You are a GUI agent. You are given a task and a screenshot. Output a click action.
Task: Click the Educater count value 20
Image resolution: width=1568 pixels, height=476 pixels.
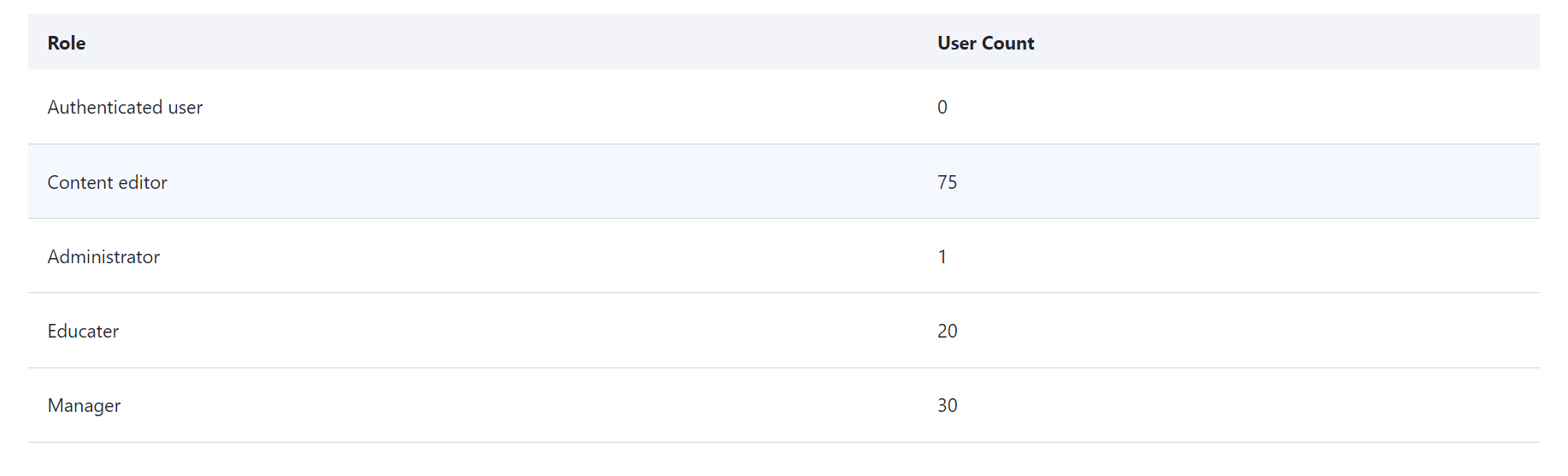[x=947, y=331]
